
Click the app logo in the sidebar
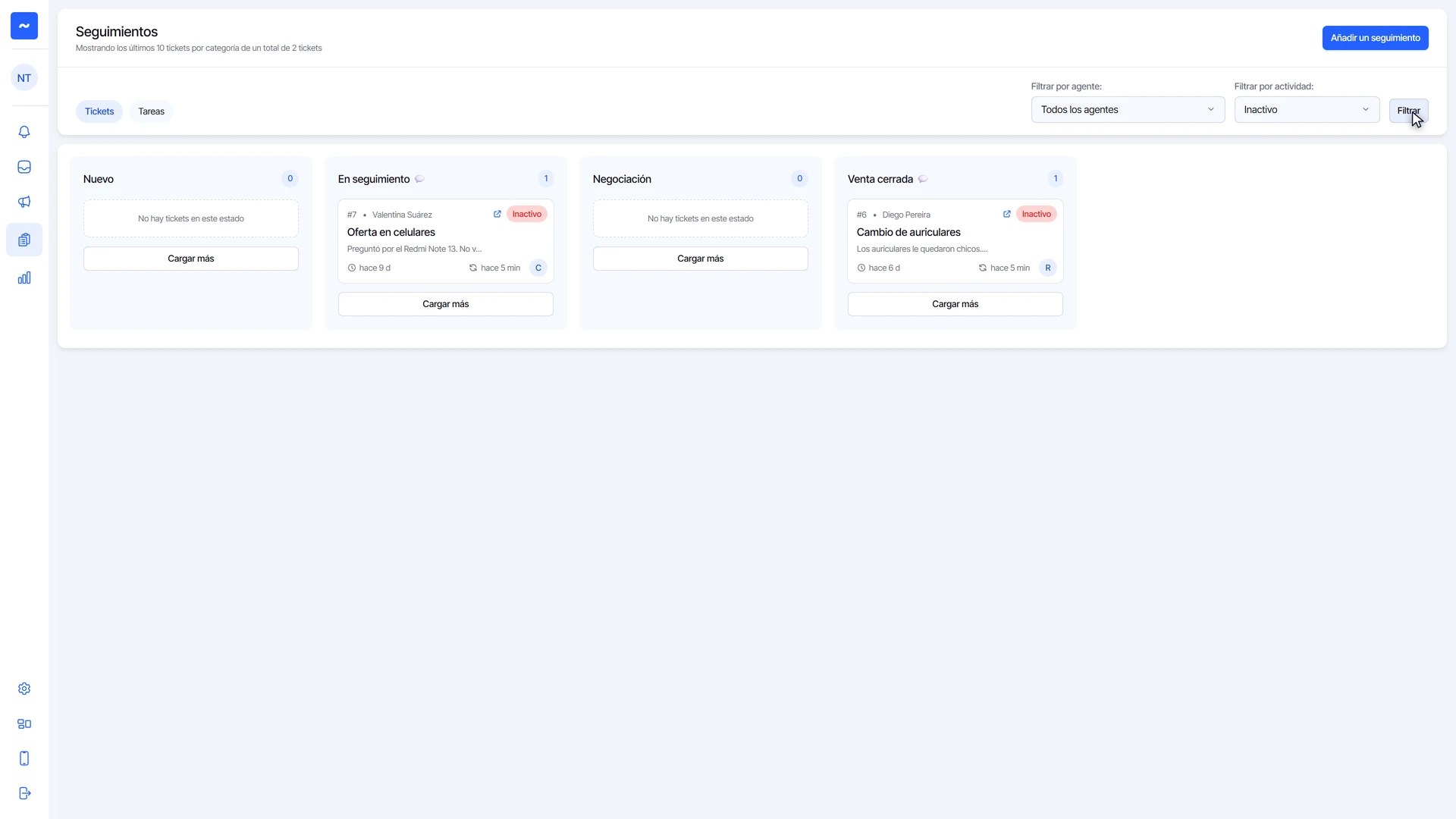tap(24, 26)
